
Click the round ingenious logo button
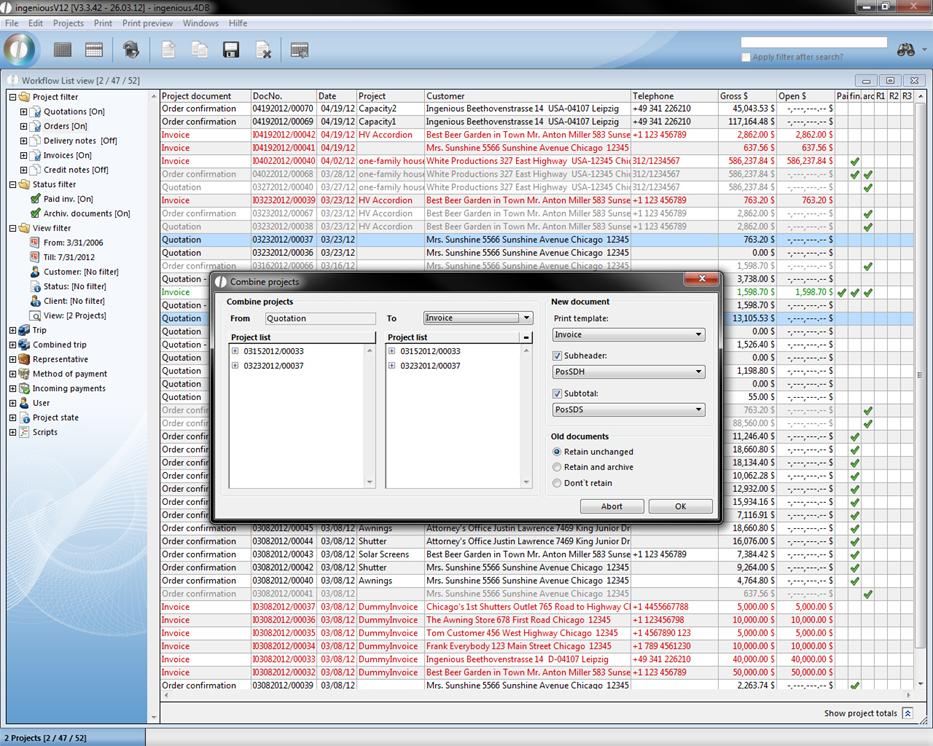click(20, 49)
